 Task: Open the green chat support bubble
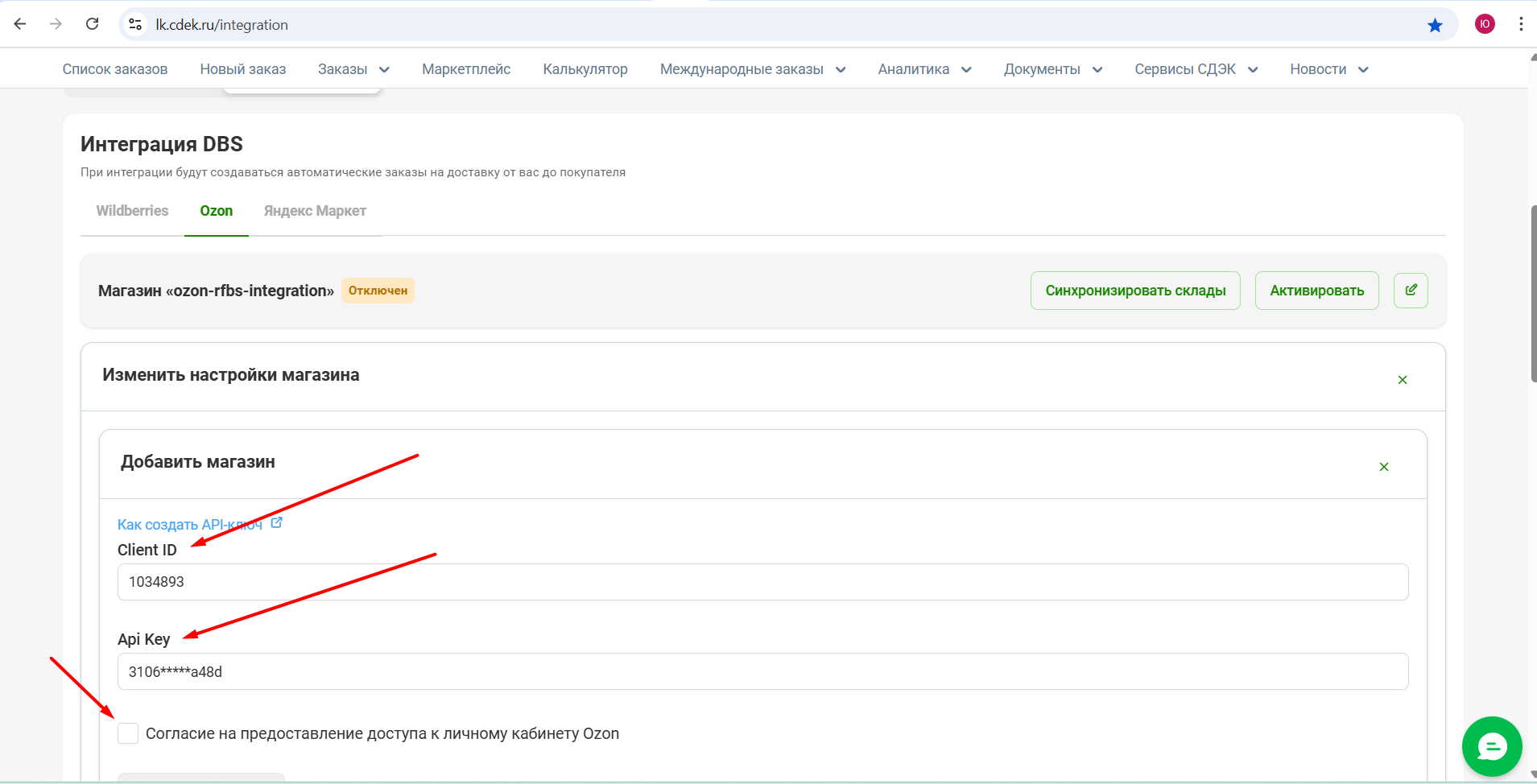tap(1491, 747)
